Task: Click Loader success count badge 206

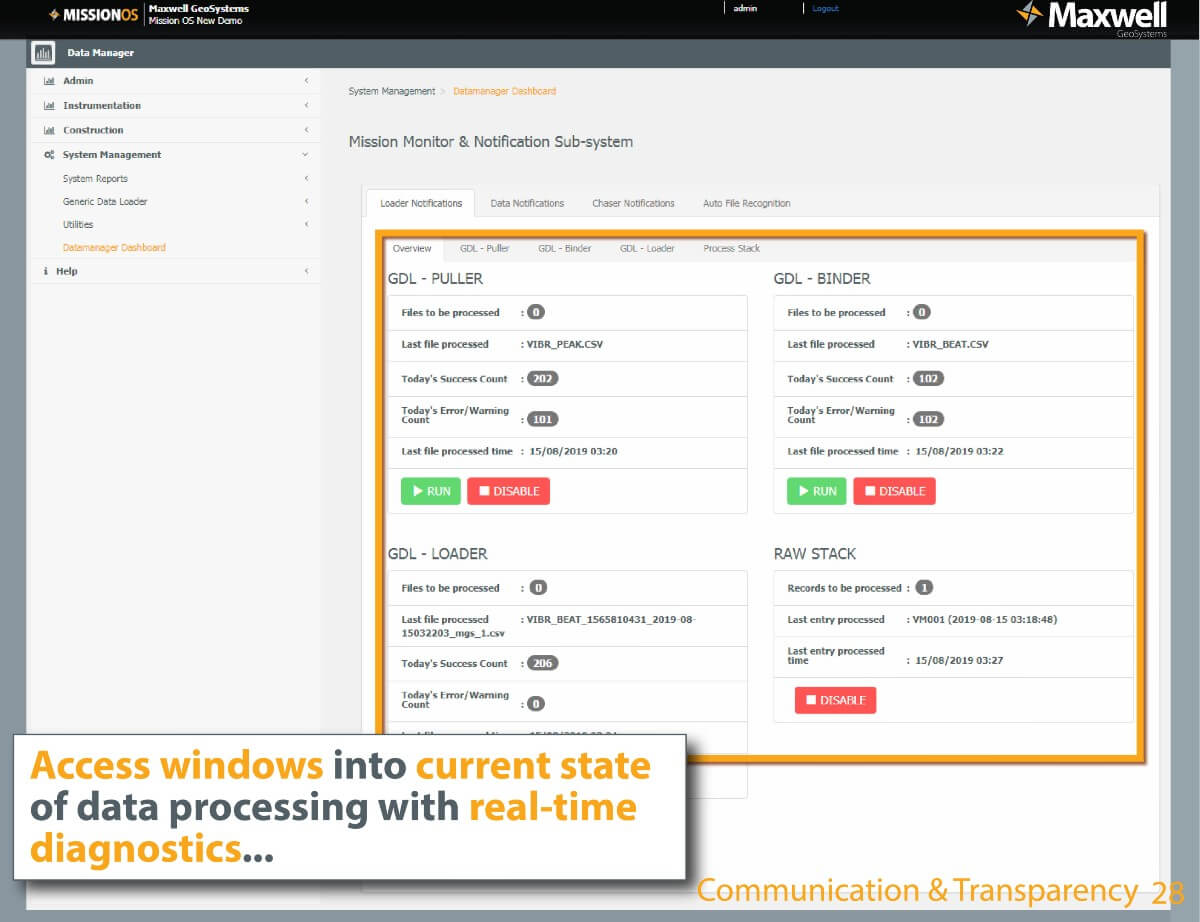Action: 543,663
